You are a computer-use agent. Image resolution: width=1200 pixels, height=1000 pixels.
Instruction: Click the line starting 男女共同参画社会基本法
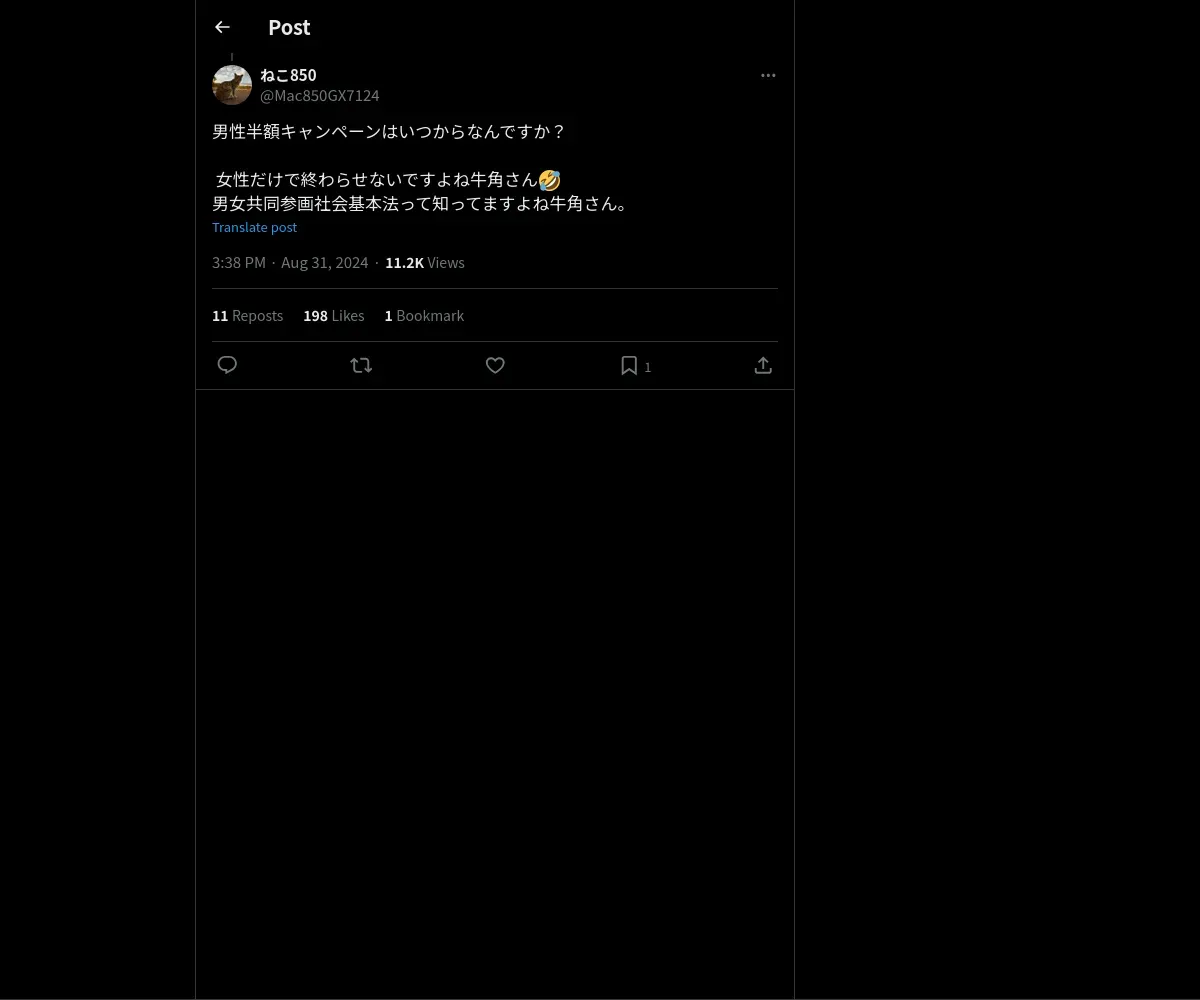(422, 204)
